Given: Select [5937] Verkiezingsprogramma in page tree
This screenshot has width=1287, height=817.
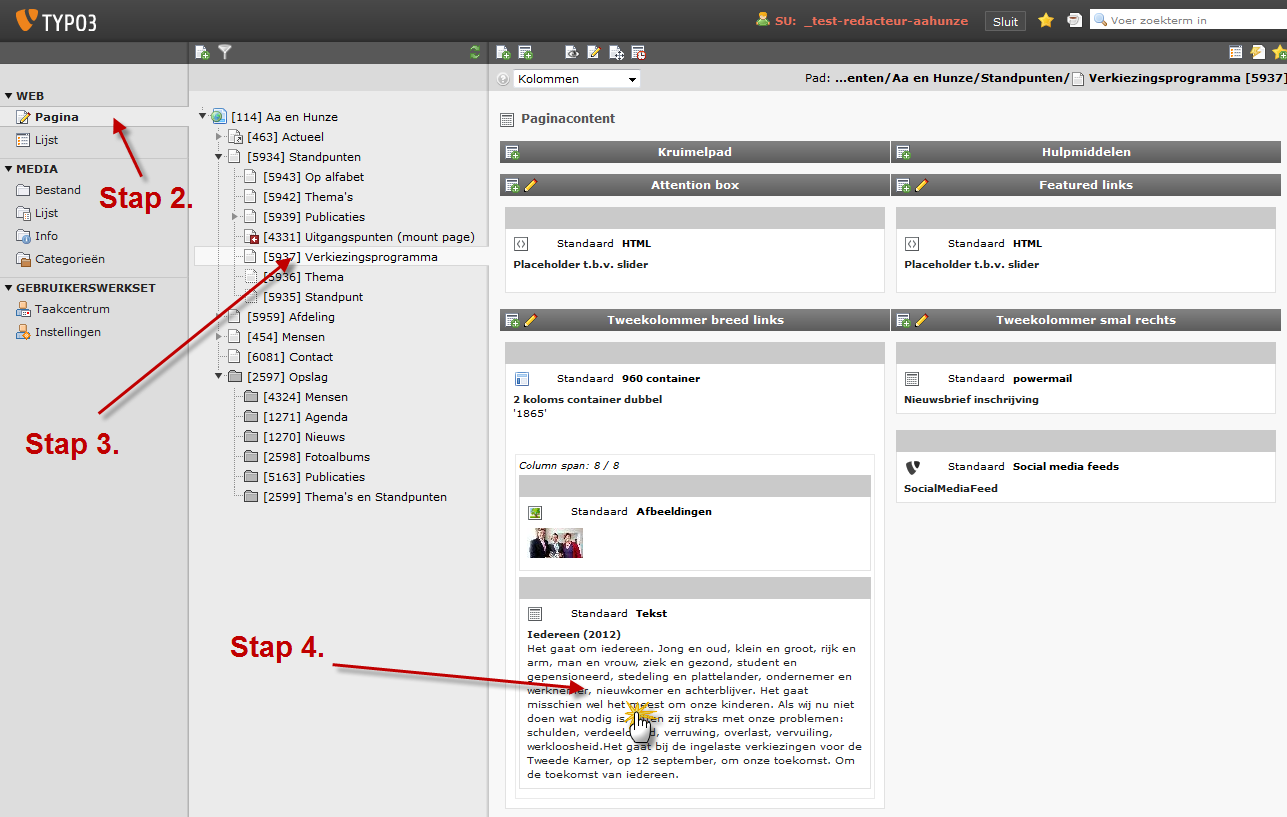Looking at the screenshot, I should [350, 257].
